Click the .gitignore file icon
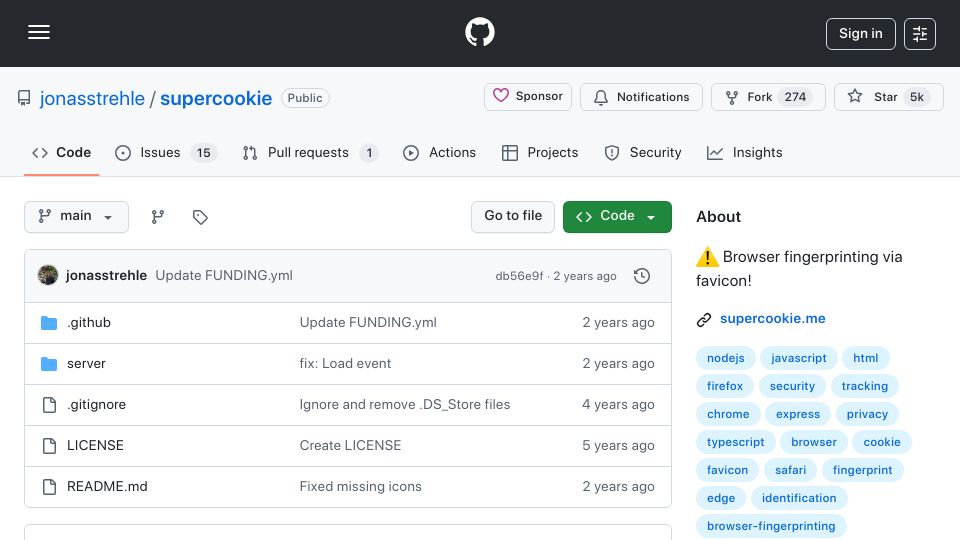Viewport: 960px width, 540px height. (49, 405)
